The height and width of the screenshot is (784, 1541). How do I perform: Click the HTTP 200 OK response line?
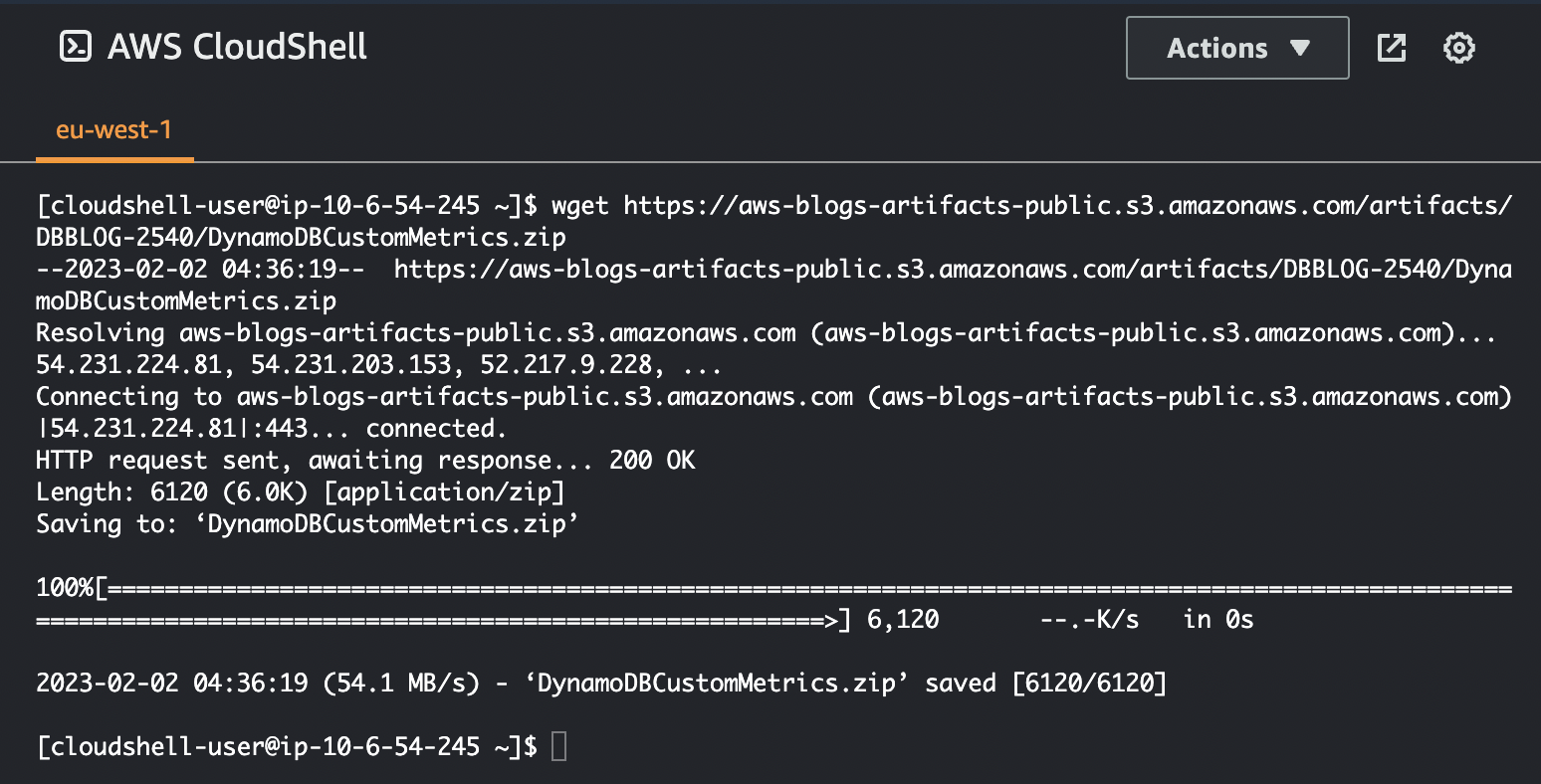[364, 460]
